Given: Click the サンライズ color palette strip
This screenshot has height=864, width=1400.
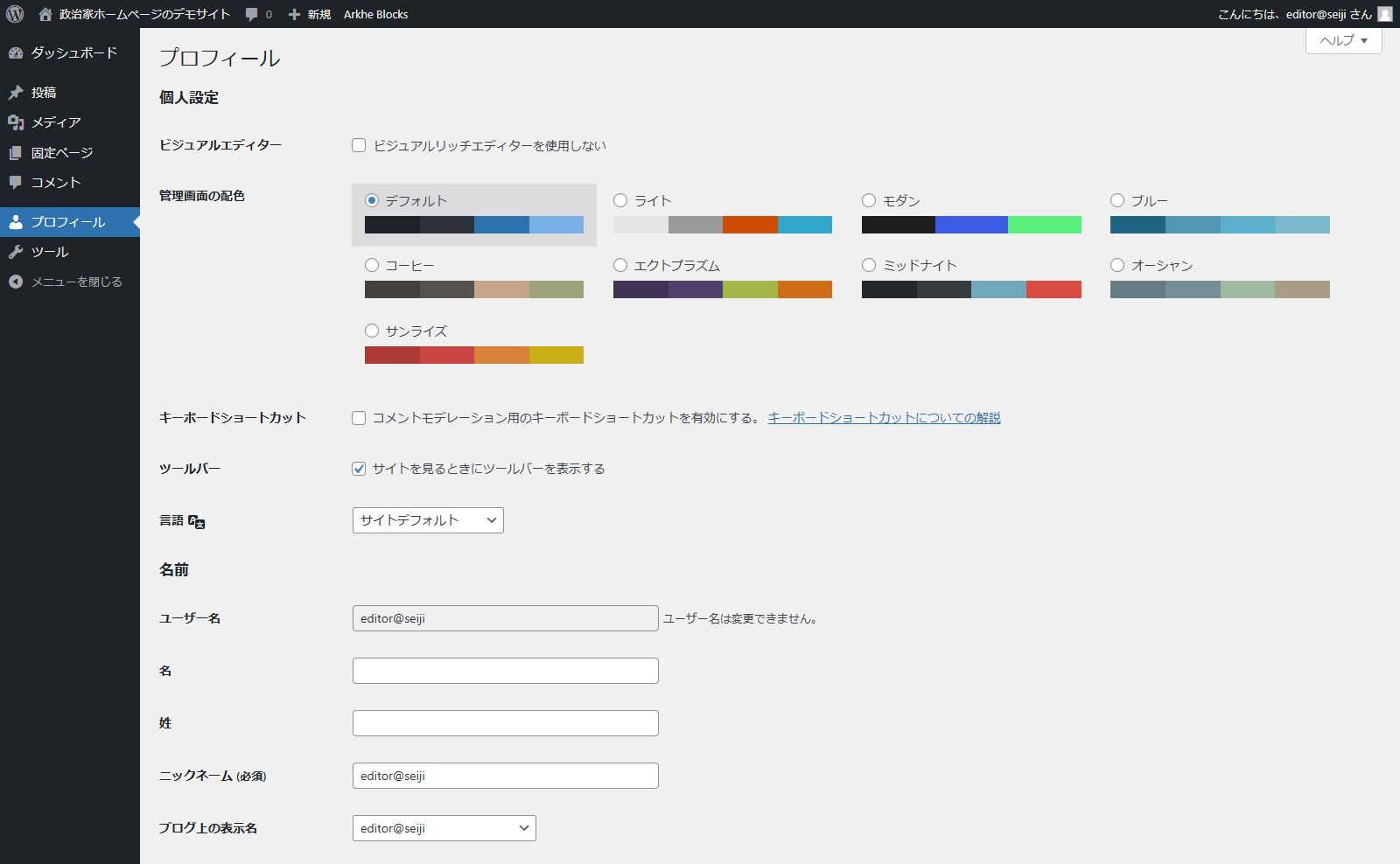Looking at the screenshot, I should [474, 355].
